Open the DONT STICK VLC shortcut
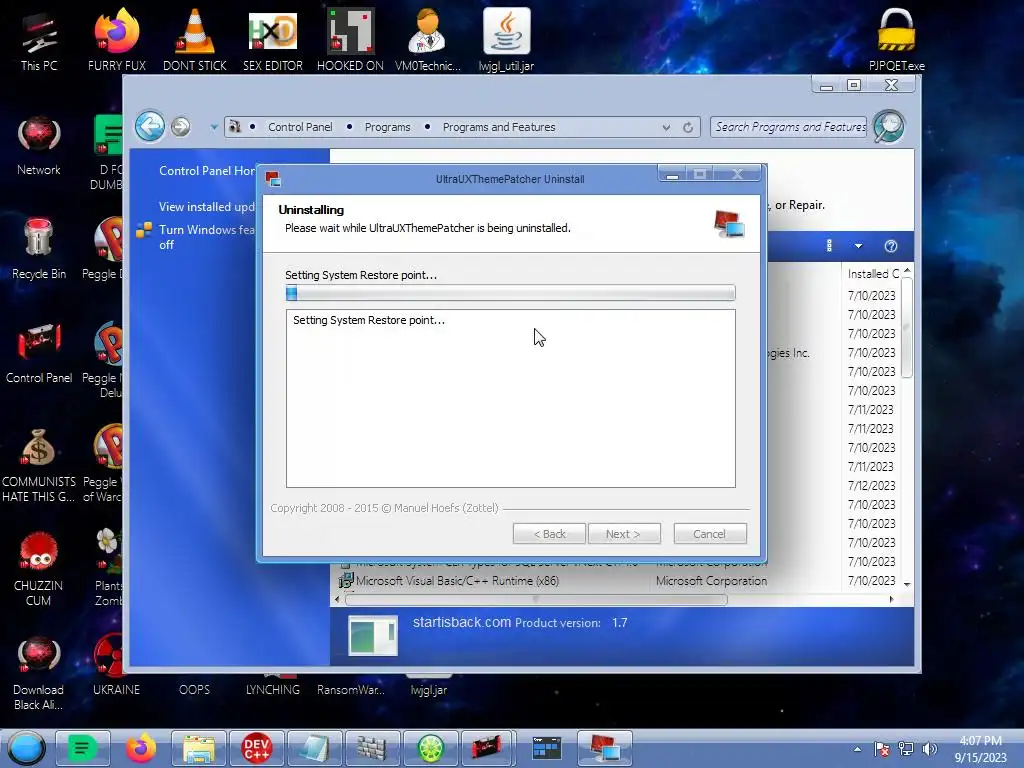The height and width of the screenshot is (768, 1024). 195,40
